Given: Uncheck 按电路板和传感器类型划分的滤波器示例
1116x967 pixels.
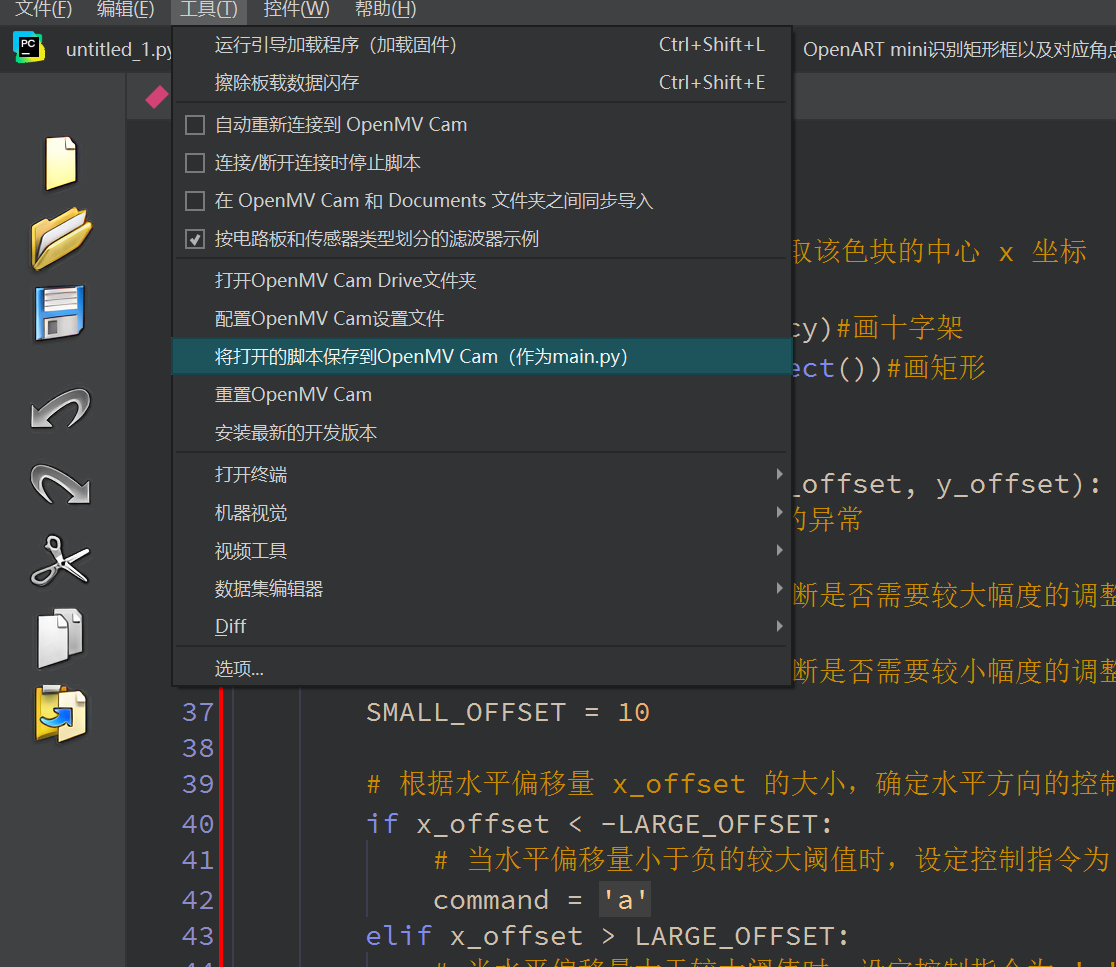Looking at the screenshot, I should point(195,239).
